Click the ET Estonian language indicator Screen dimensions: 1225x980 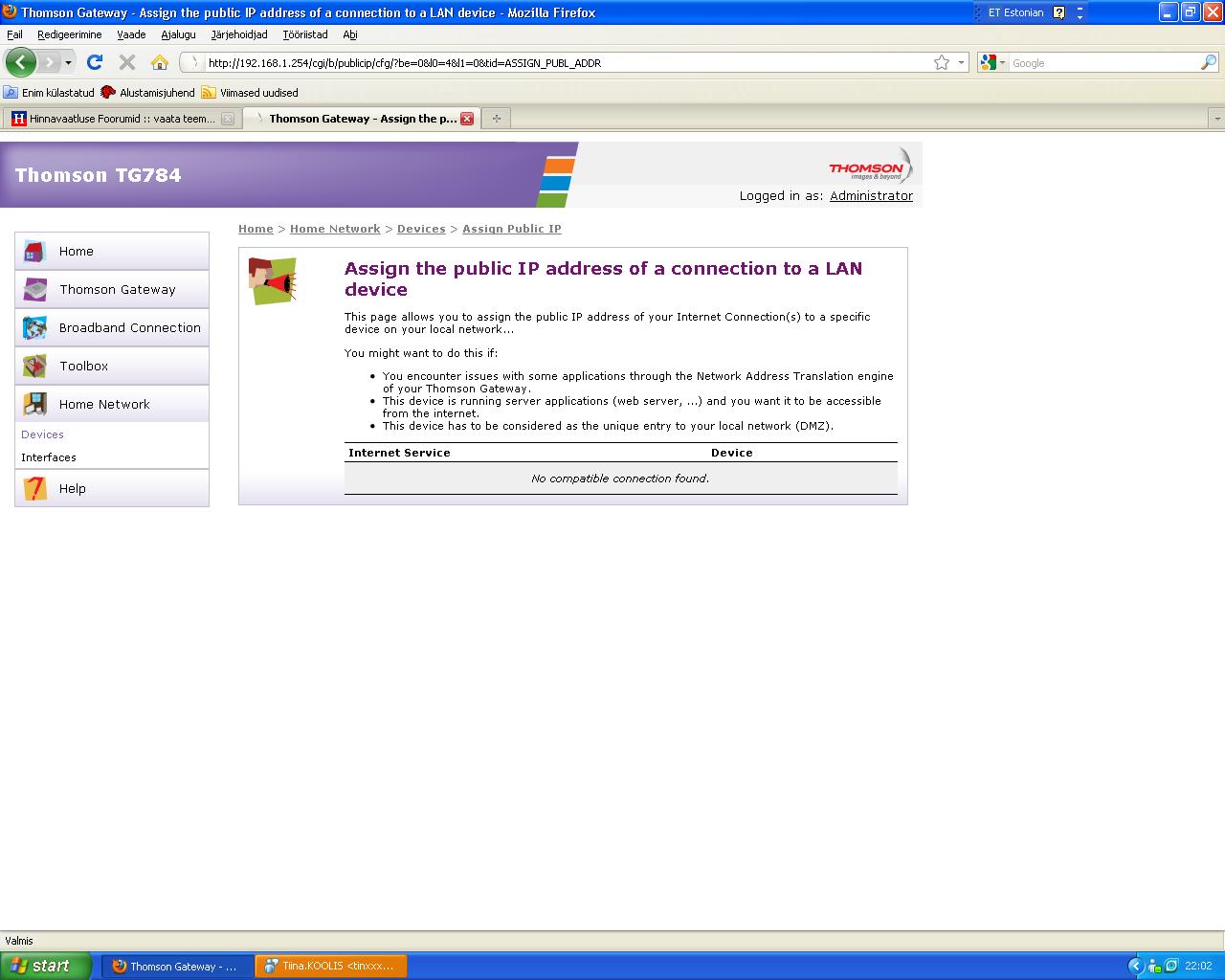point(1016,12)
